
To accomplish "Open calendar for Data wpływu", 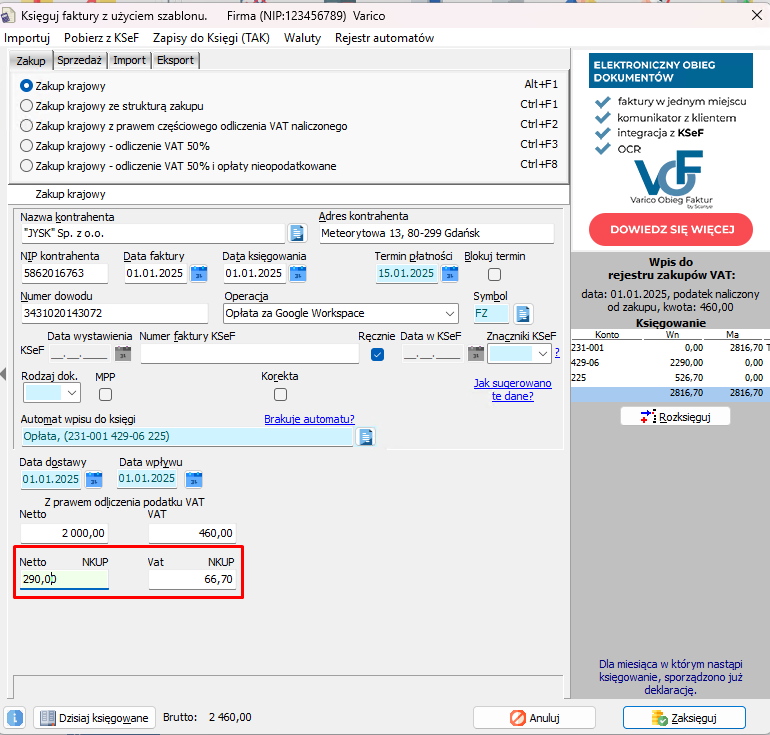I will [195, 479].
